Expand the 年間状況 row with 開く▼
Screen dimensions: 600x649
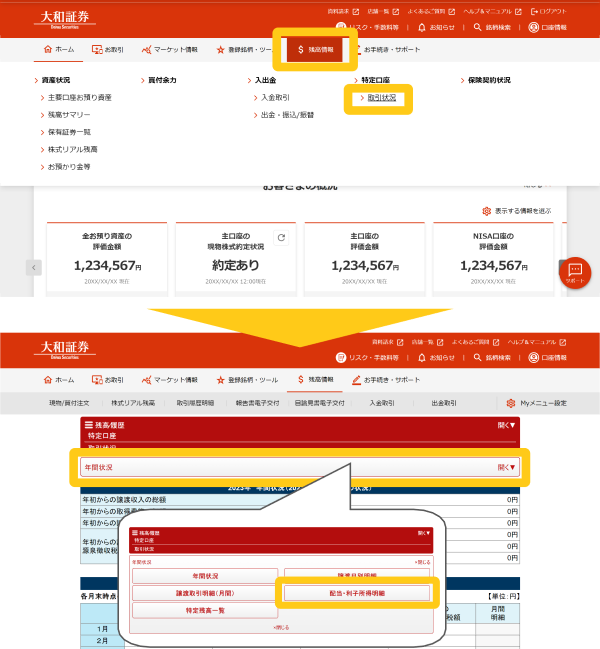(x=506, y=467)
